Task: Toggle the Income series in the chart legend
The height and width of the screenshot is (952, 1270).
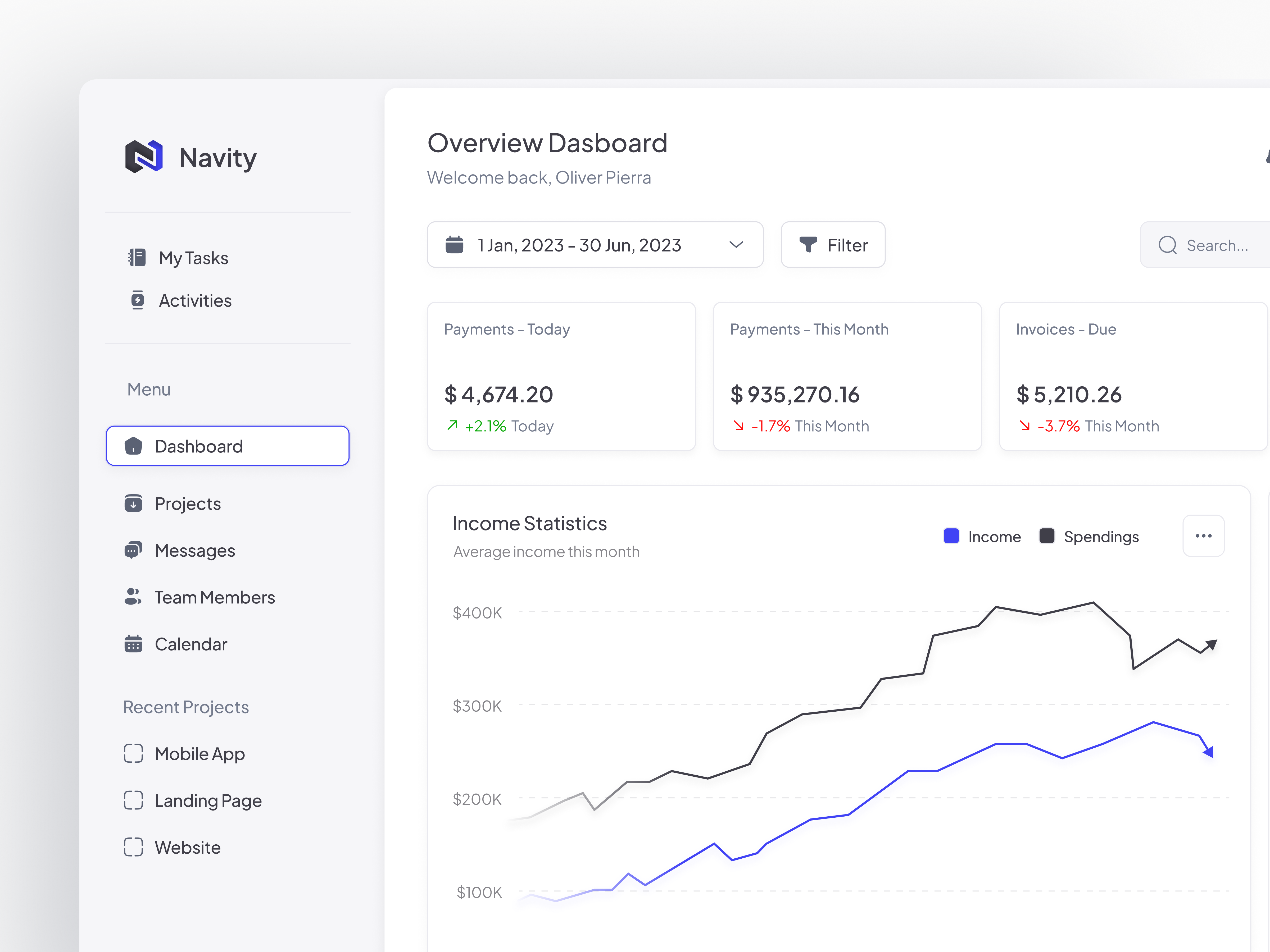Action: [x=982, y=537]
